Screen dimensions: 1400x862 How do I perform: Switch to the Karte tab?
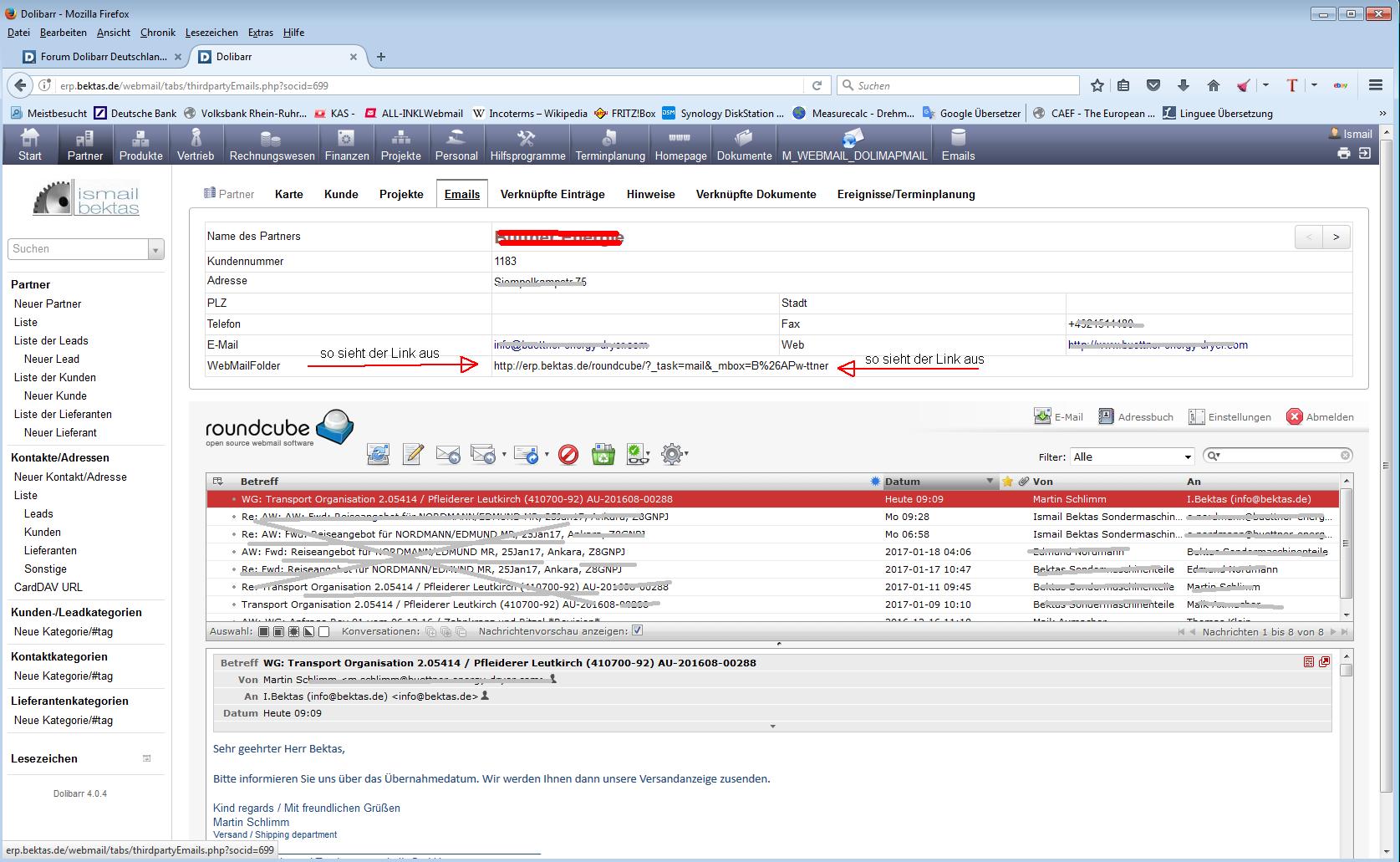[289, 194]
